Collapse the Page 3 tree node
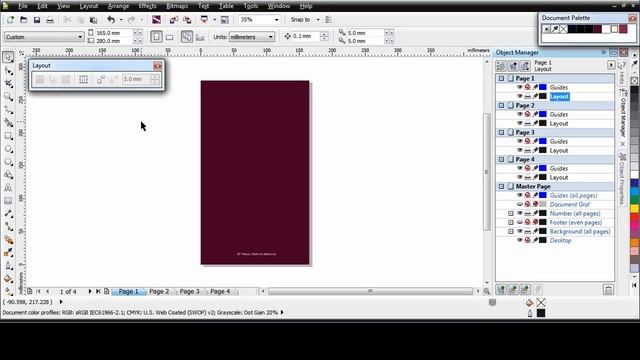640x360 pixels. [501, 132]
